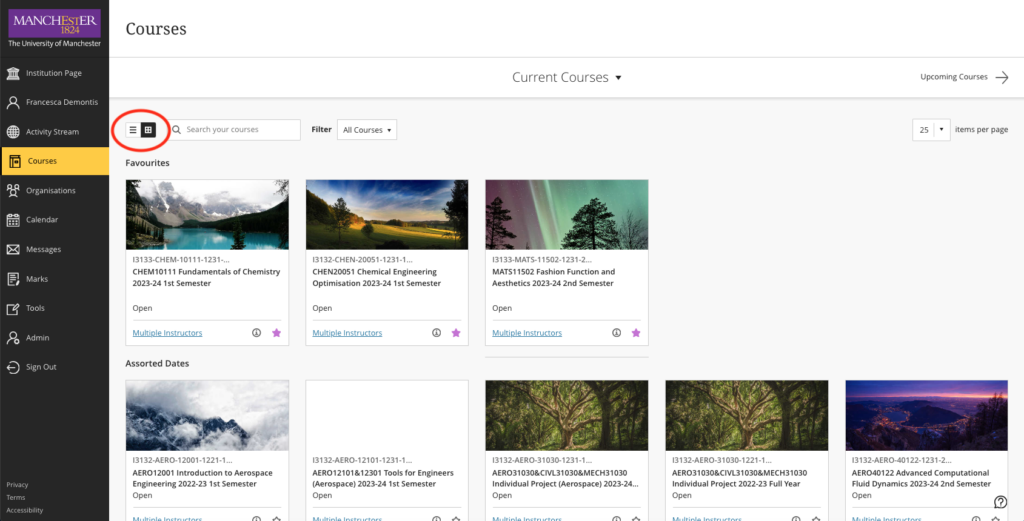The width and height of the screenshot is (1024, 521).
Task: Click the AERO40122 night city thumbnail
Action: pyautogui.click(x=927, y=415)
